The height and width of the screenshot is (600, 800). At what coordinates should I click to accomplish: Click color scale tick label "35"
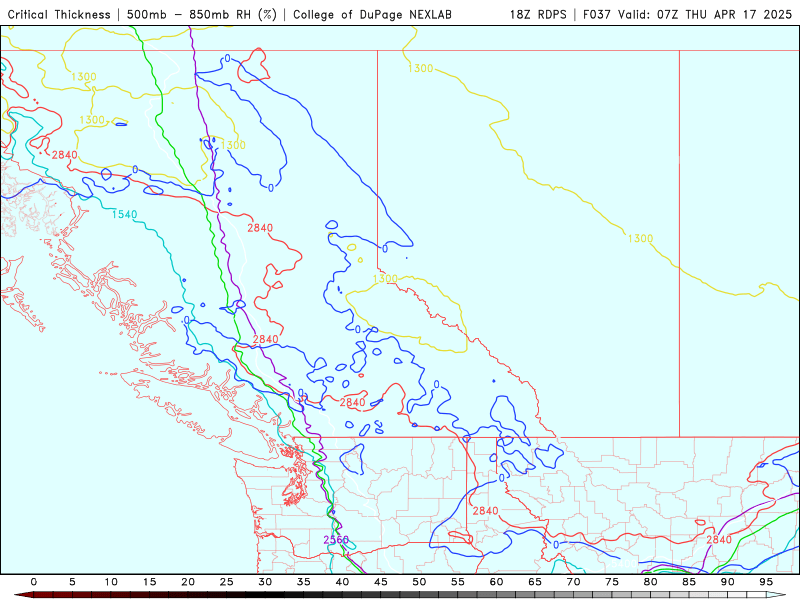click(304, 582)
